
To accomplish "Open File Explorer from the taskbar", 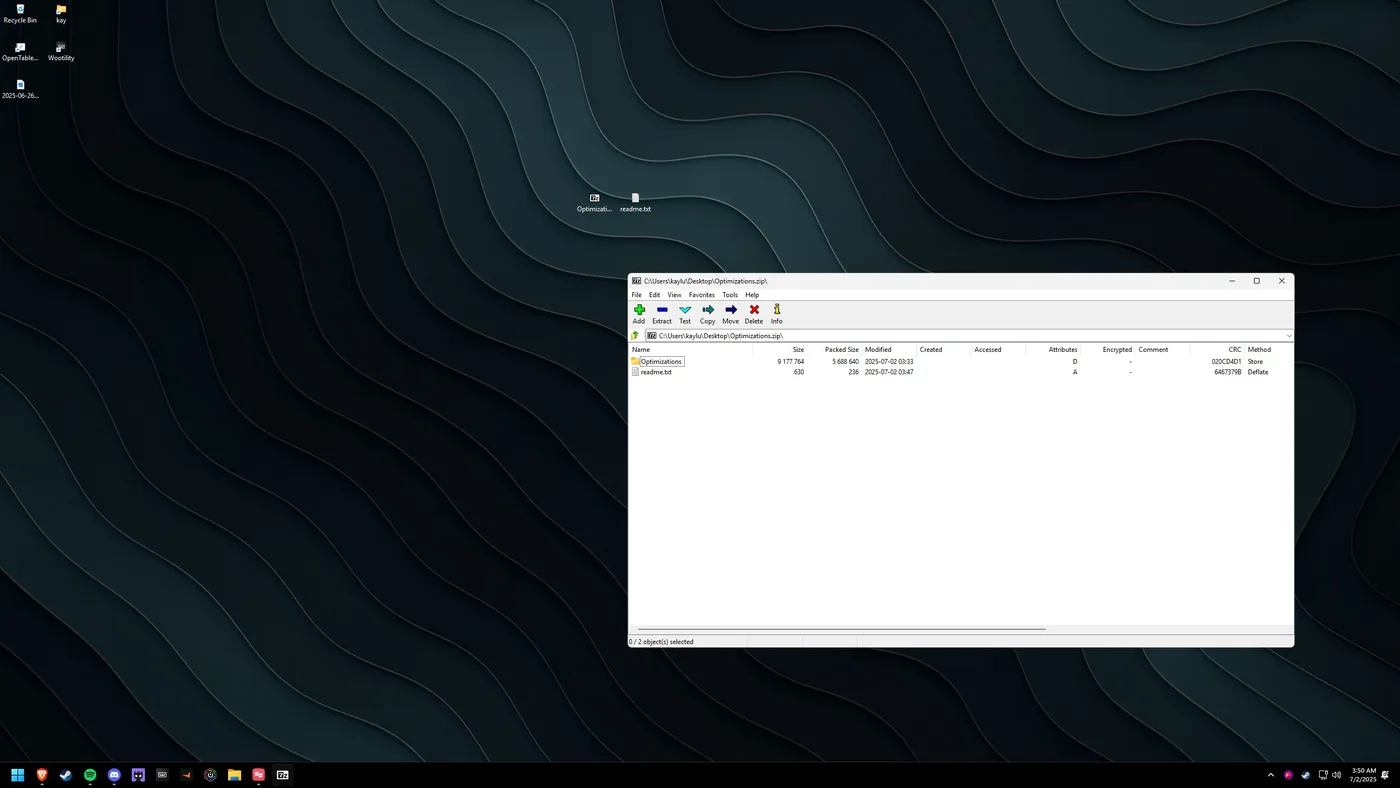I will 235,775.
